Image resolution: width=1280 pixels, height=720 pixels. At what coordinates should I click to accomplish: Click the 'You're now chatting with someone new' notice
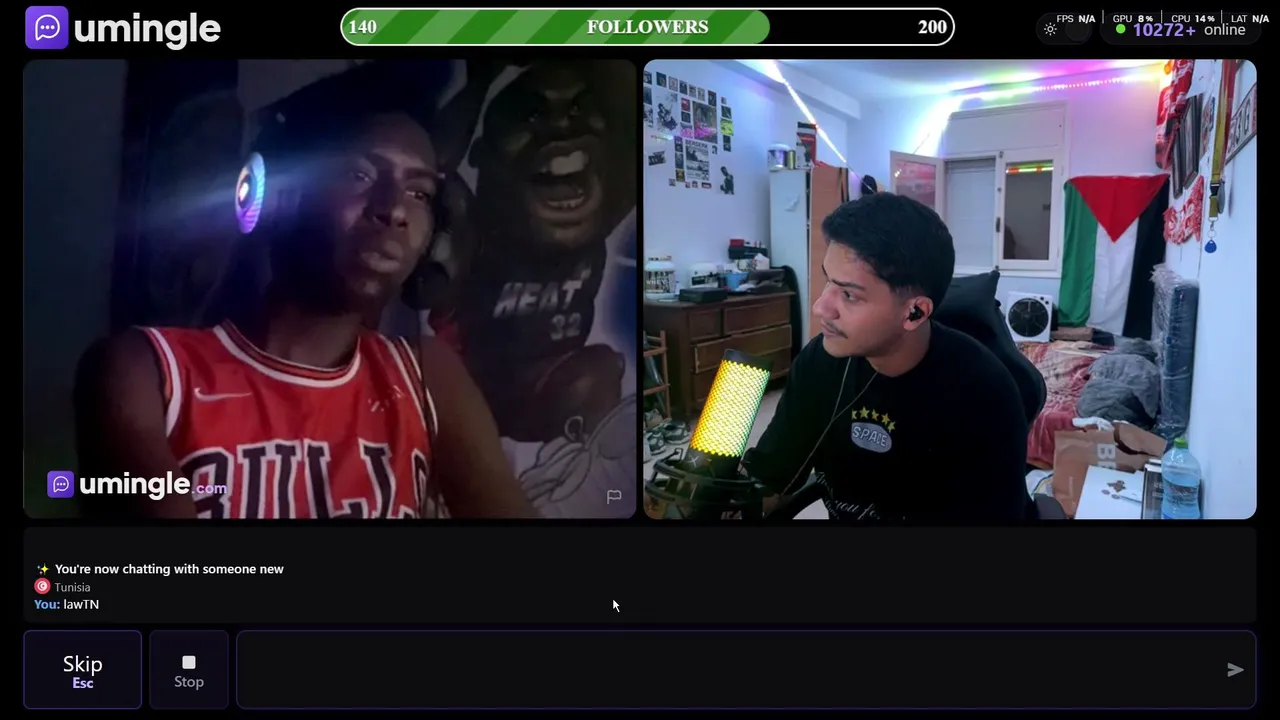[169, 569]
